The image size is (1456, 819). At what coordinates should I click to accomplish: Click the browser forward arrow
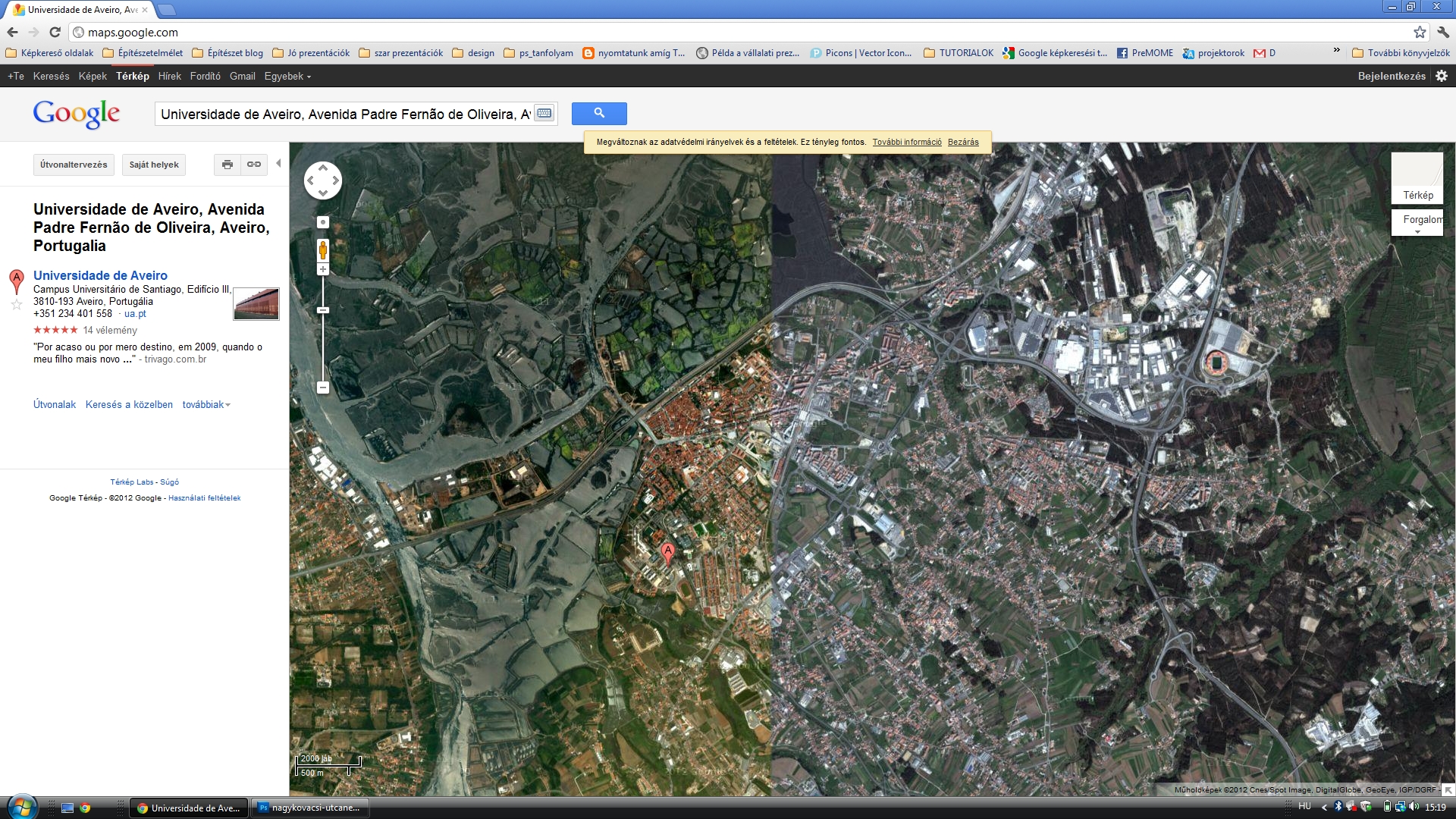coord(33,32)
